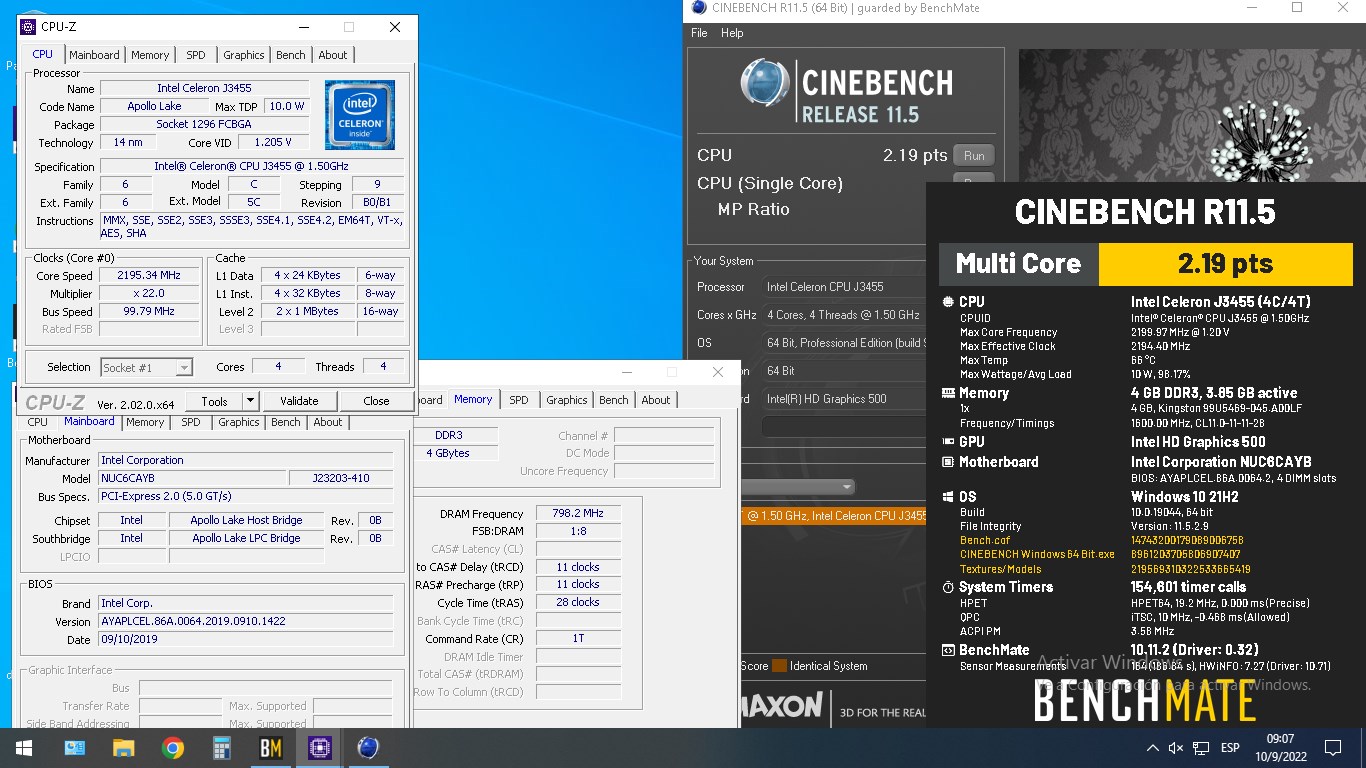Select the orange highlighted ranking entry in Cinebench

click(834, 516)
